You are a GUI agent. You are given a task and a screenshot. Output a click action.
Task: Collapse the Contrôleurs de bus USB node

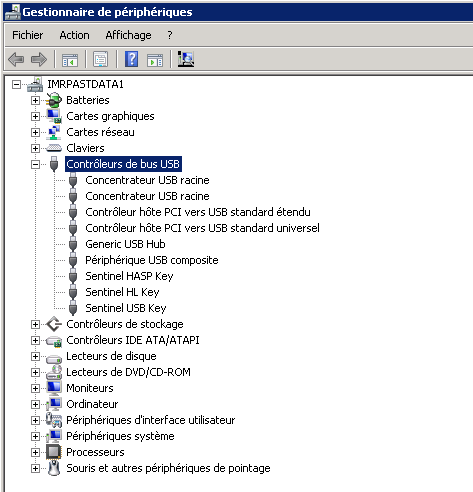pos(35,164)
